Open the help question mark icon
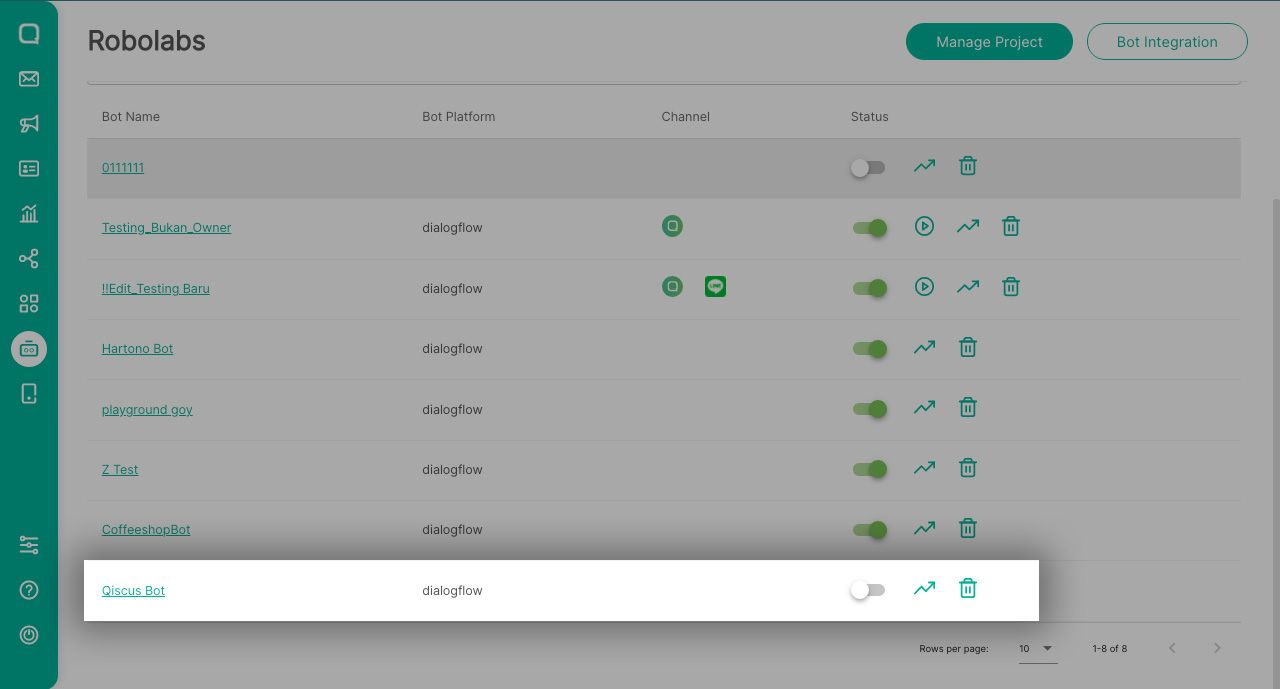The height and width of the screenshot is (689, 1280). [29, 590]
